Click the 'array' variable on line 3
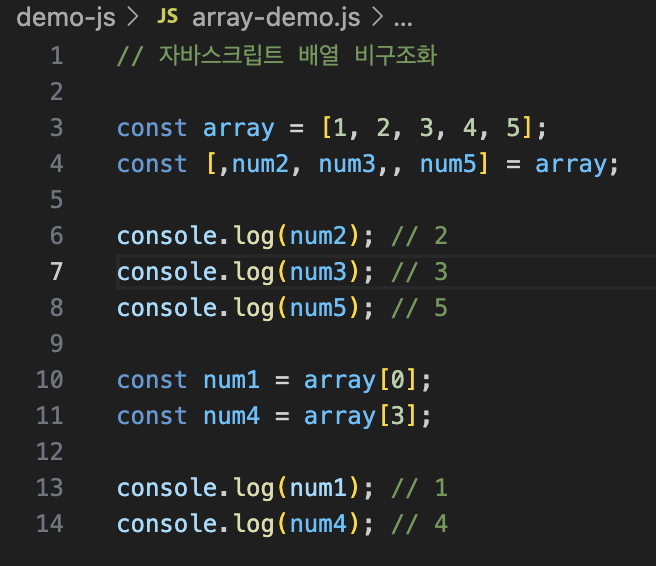Image resolution: width=656 pixels, height=566 pixels. pos(238,128)
